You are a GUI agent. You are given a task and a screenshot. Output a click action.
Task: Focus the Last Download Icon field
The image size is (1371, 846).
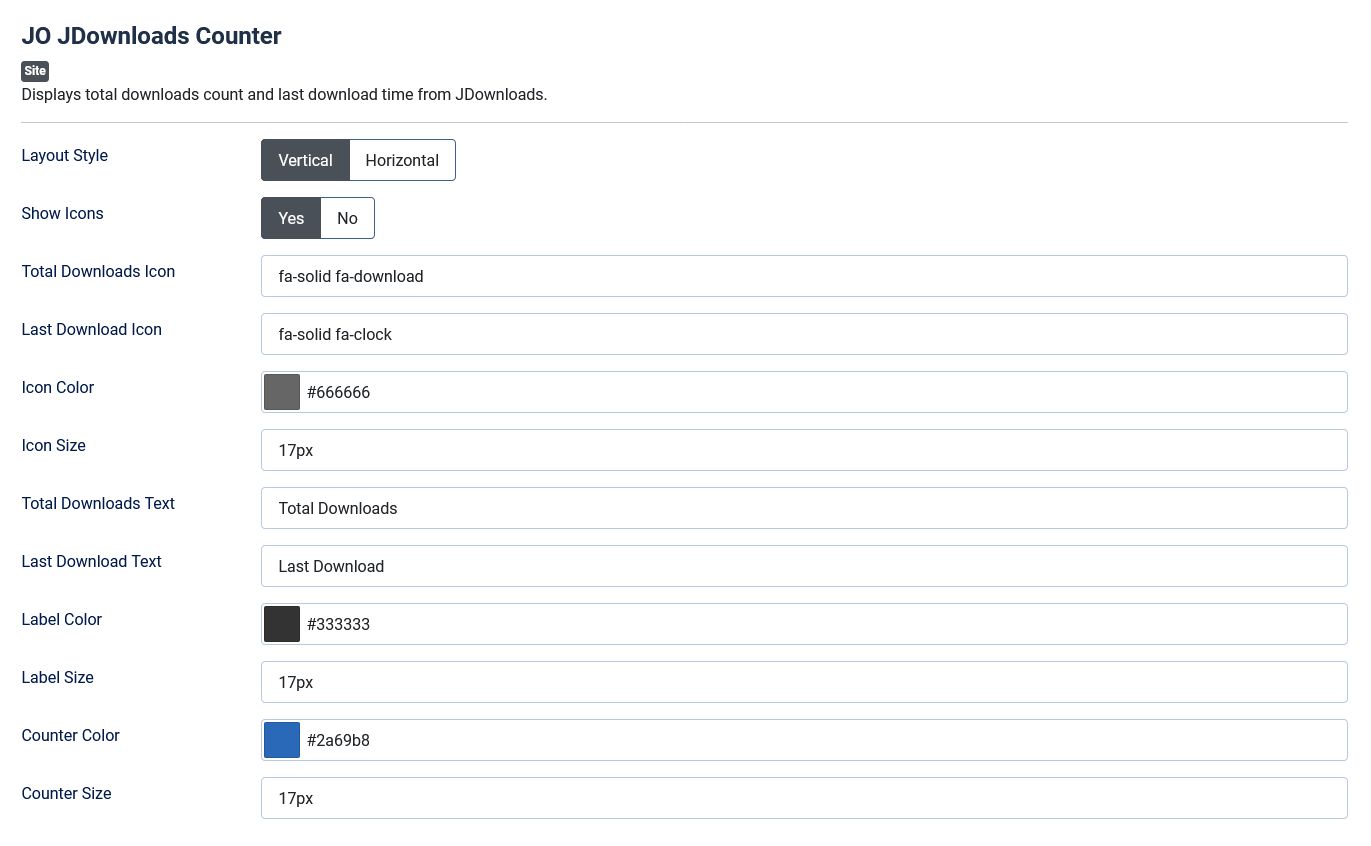[803, 334]
